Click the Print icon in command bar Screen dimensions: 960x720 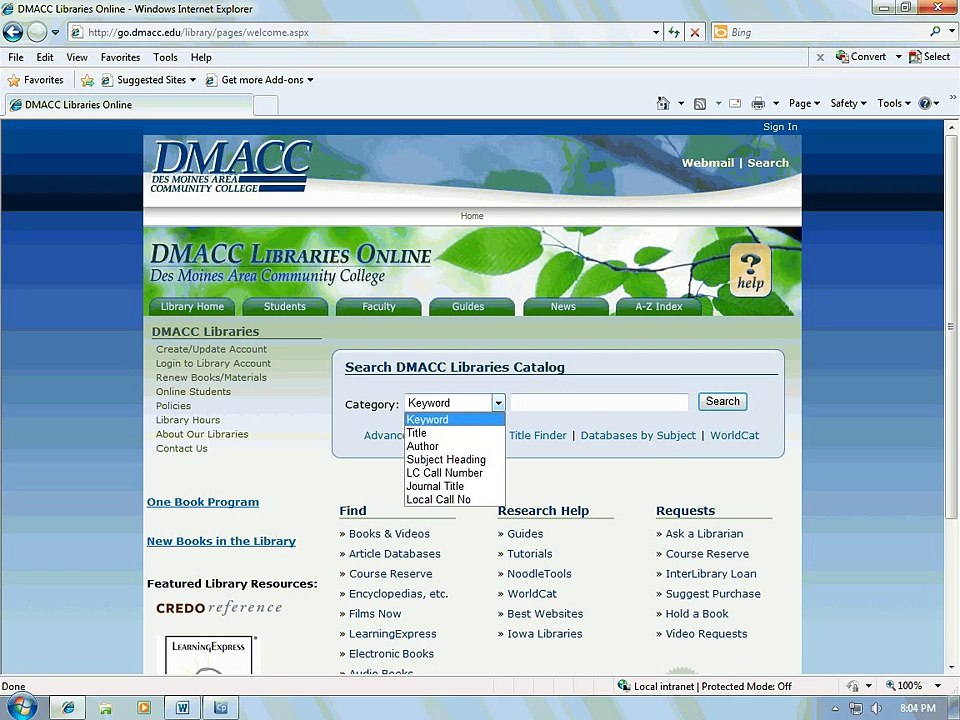pyautogui.click(x=758, y=103)
